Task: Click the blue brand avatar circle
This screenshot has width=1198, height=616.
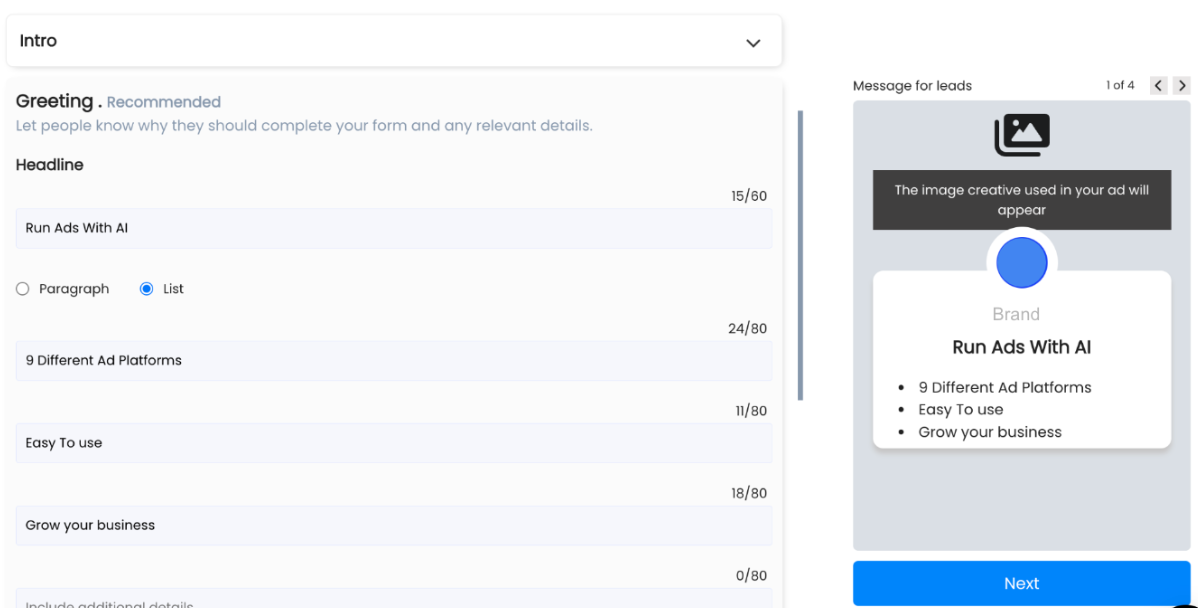Action: pyautogui.click(x=1021, y=263)
